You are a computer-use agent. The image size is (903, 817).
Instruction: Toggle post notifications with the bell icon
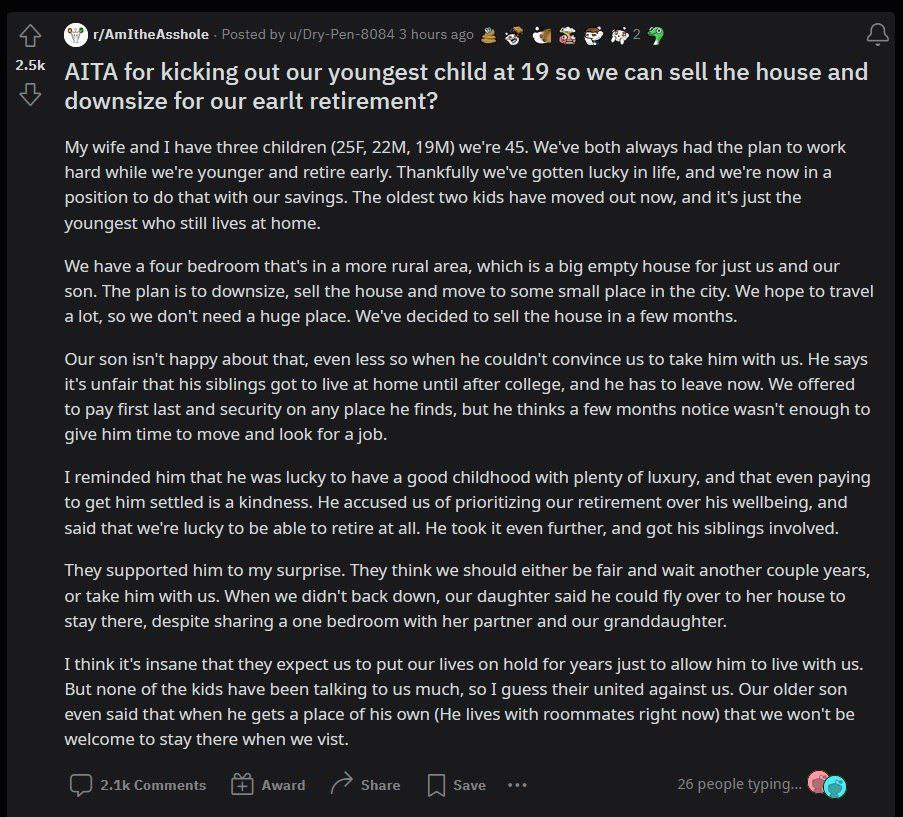pos(877,35)
